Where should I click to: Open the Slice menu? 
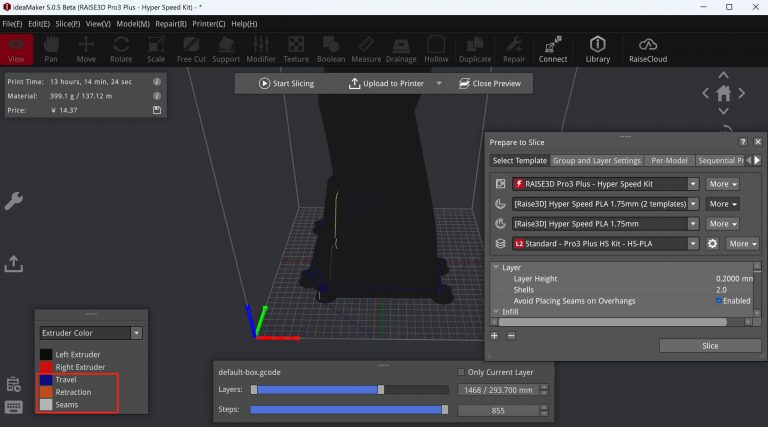coord(68,24)
